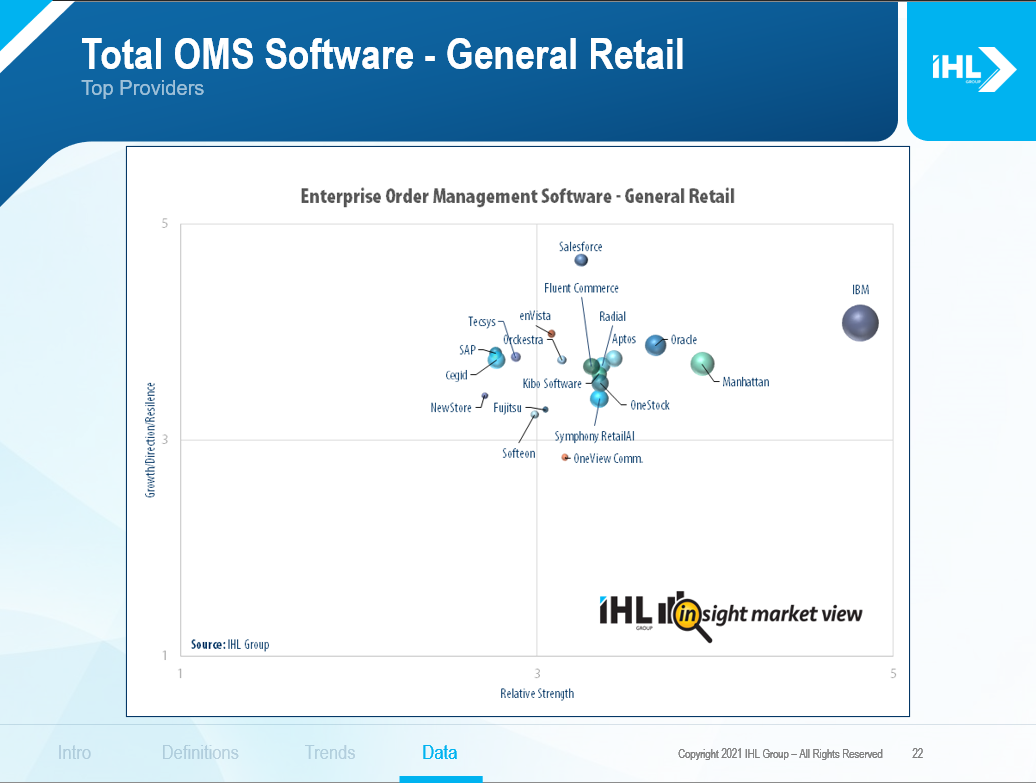1036x783 pixels.
Task: Click the Relative Strength axis title
Action: click(537, 694)
